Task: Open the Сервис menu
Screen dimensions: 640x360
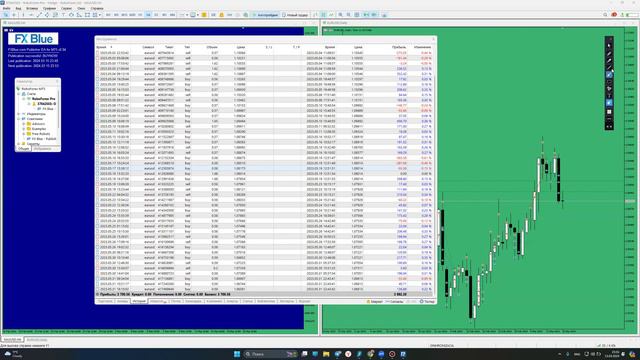Action: click(x=66, y=8)
